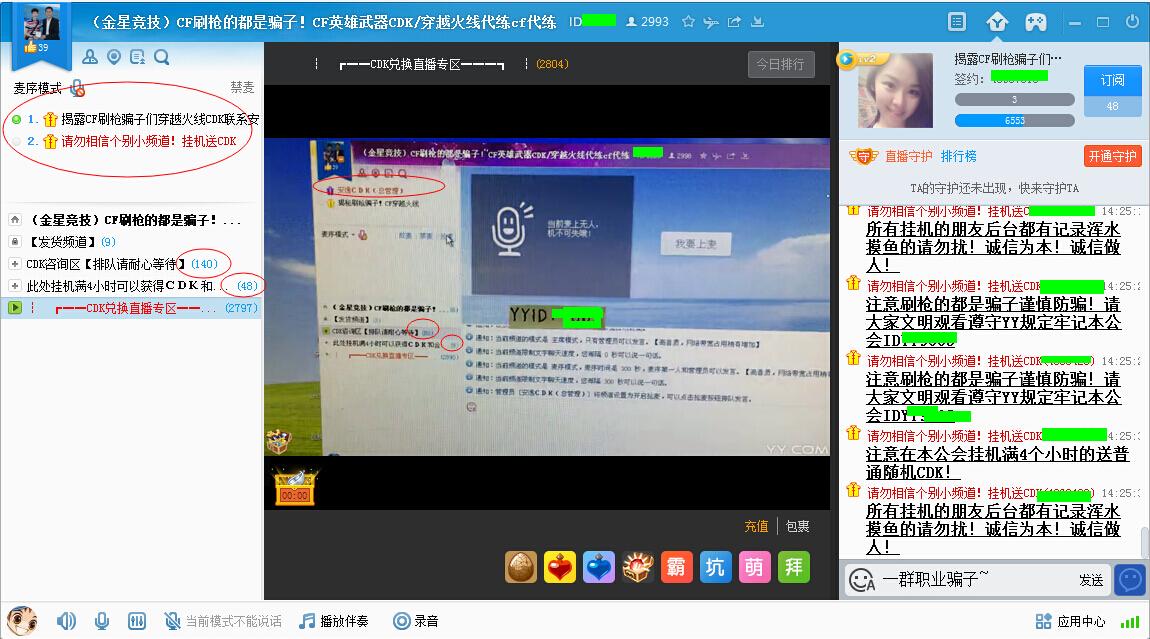Click the blue chat bubble icon beside 发送
1150x639 pixels.
point(1130,580)
